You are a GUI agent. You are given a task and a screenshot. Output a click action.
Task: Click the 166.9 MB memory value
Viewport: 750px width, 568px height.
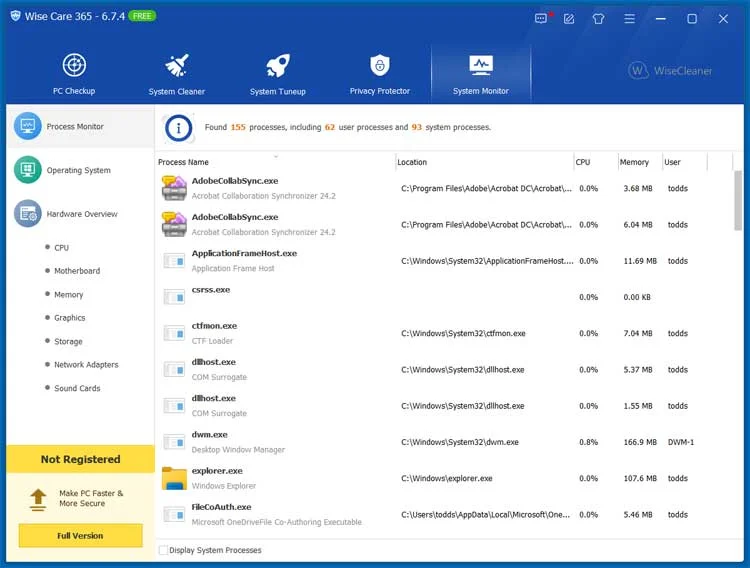point(640,442)
